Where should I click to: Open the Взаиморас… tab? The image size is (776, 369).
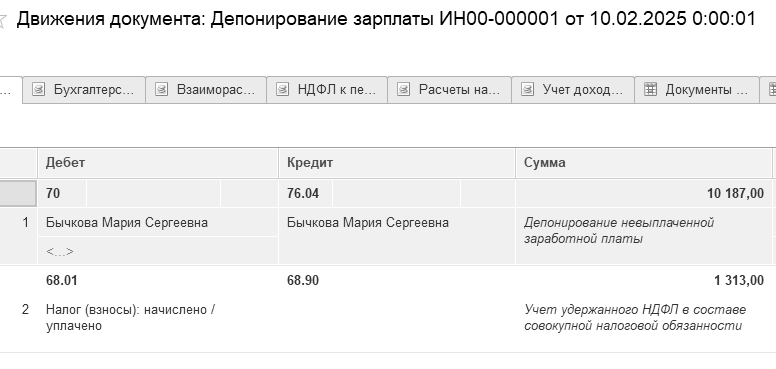[x=206, y=90]
